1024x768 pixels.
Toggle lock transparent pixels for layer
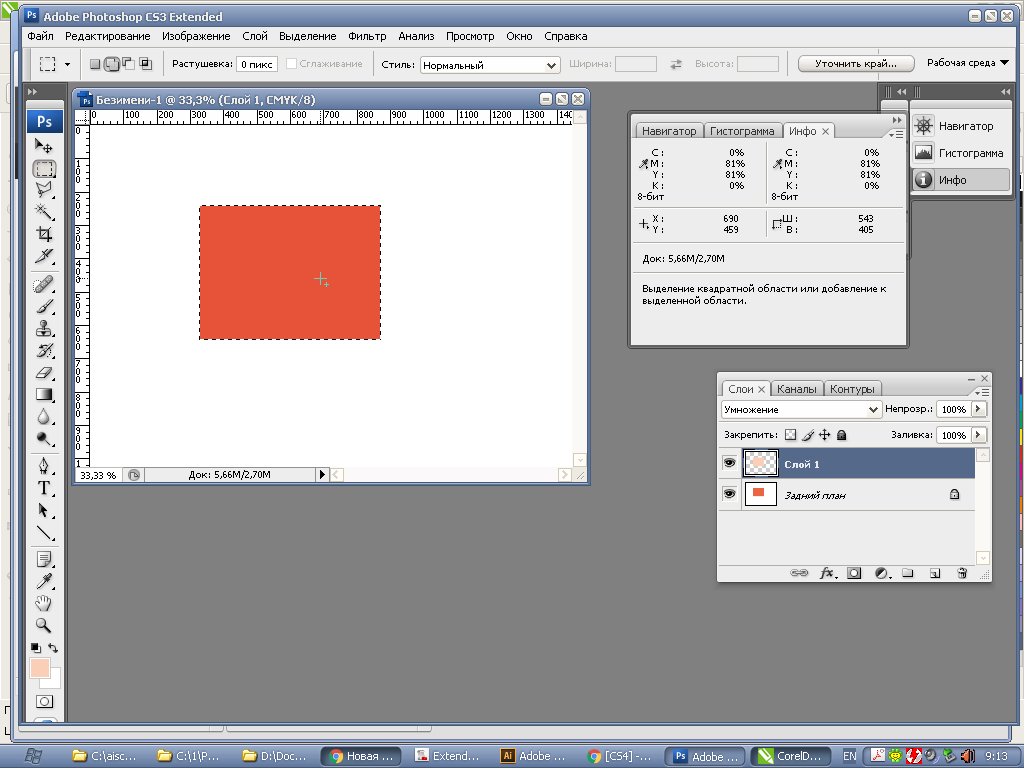(x=790, y=436)
